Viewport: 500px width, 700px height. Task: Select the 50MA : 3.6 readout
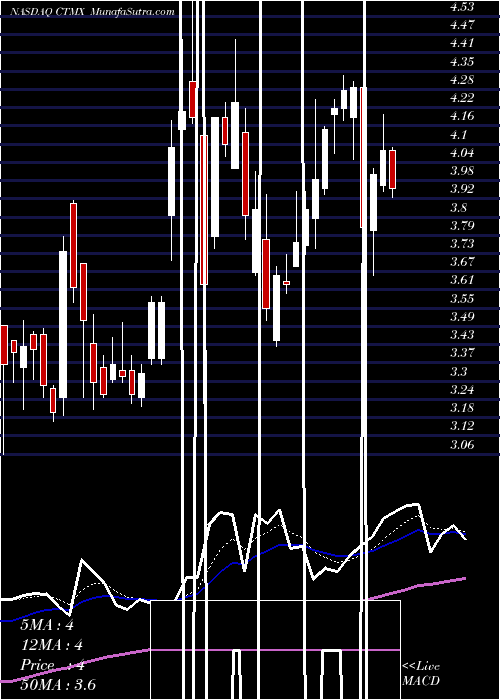58,685
